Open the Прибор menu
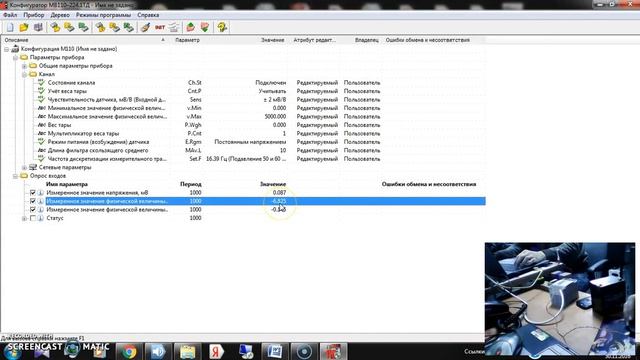The width and height of the screenshot is (640, 360). (34, 15)
